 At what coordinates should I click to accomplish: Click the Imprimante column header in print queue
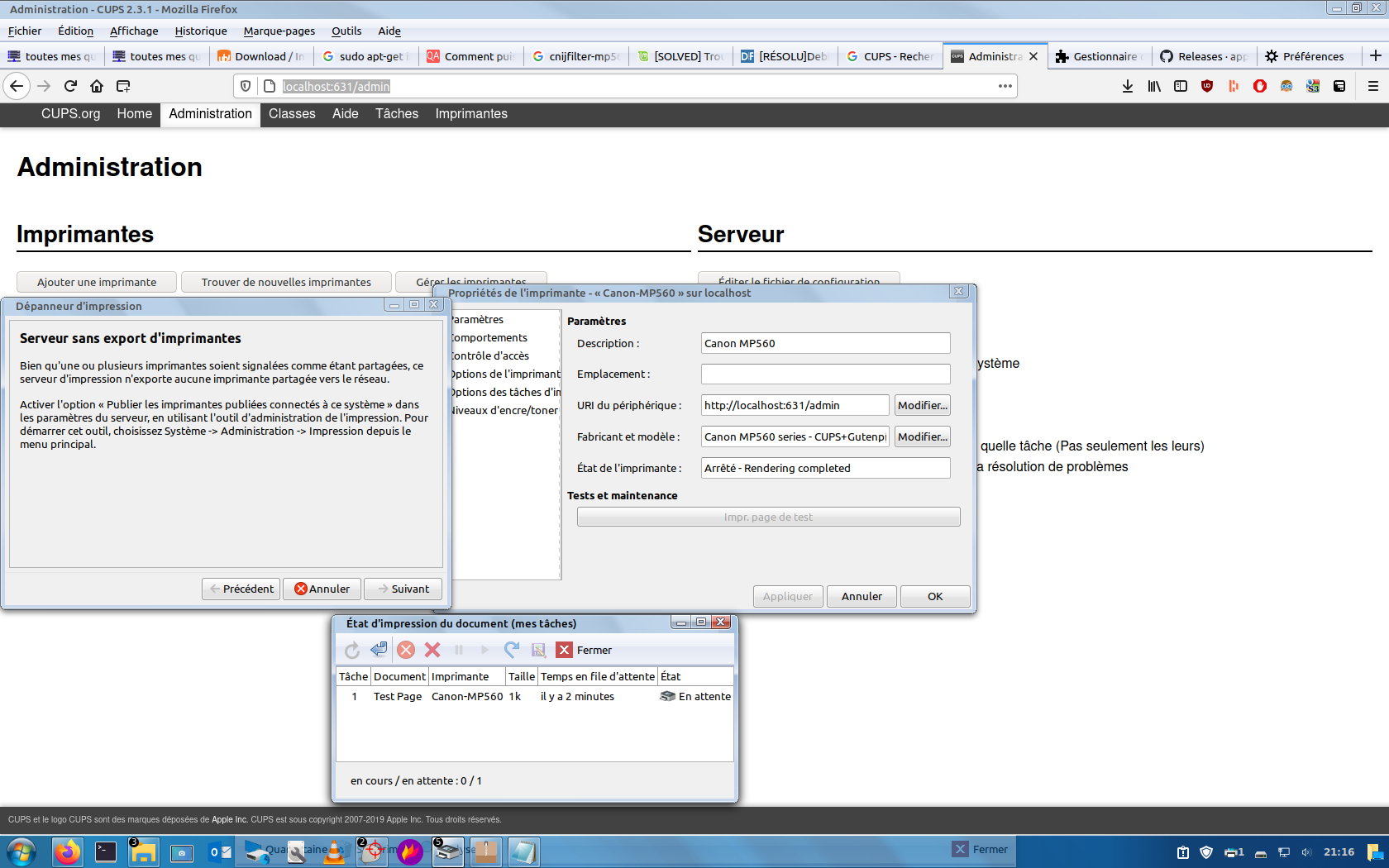coord(467,676)
